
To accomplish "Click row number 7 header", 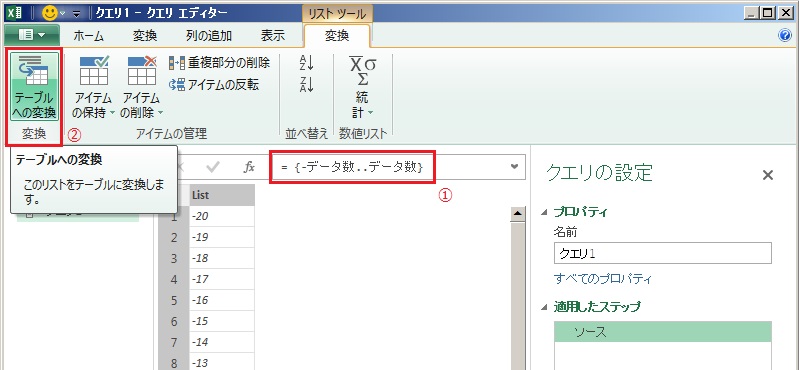I will tap(174, 342).
